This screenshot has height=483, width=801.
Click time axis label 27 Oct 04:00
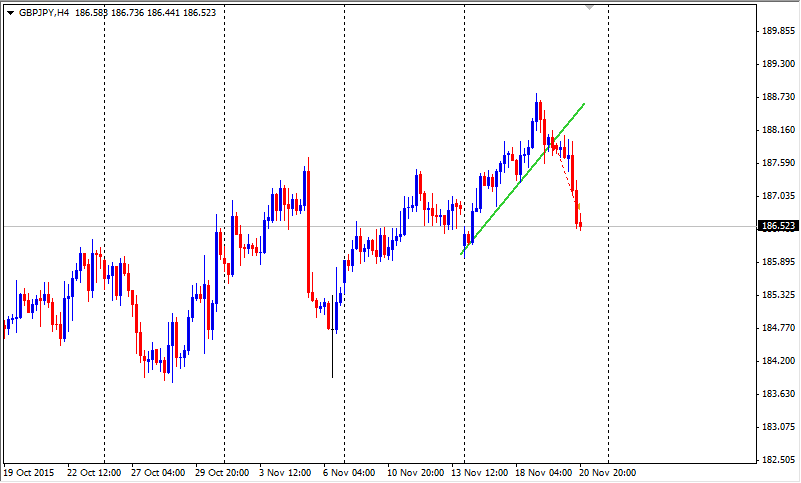[x=158, y=473]
